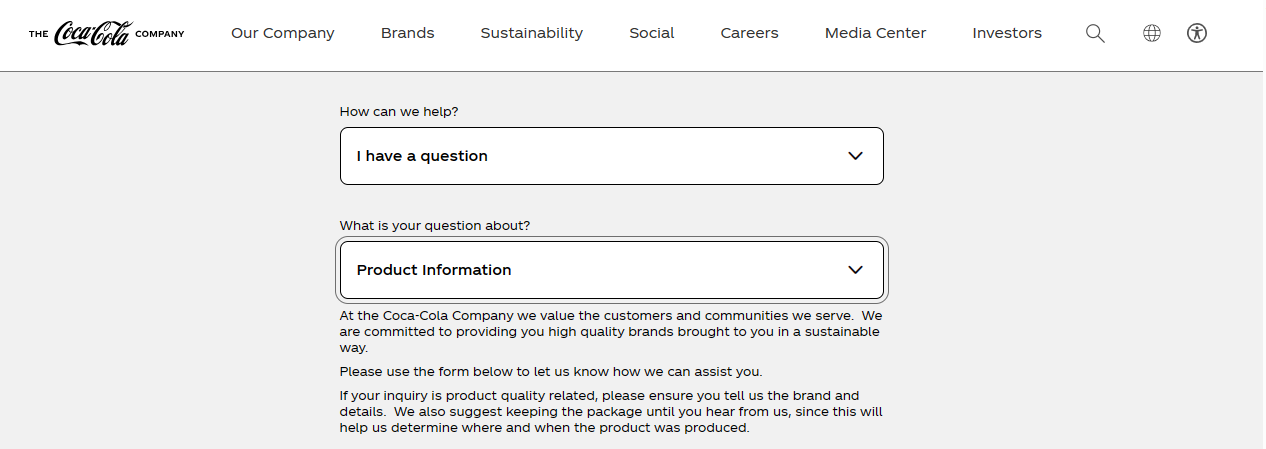1266x449 pixels.
Task: Open the accessibility options icon
Action: (1197, 33)
